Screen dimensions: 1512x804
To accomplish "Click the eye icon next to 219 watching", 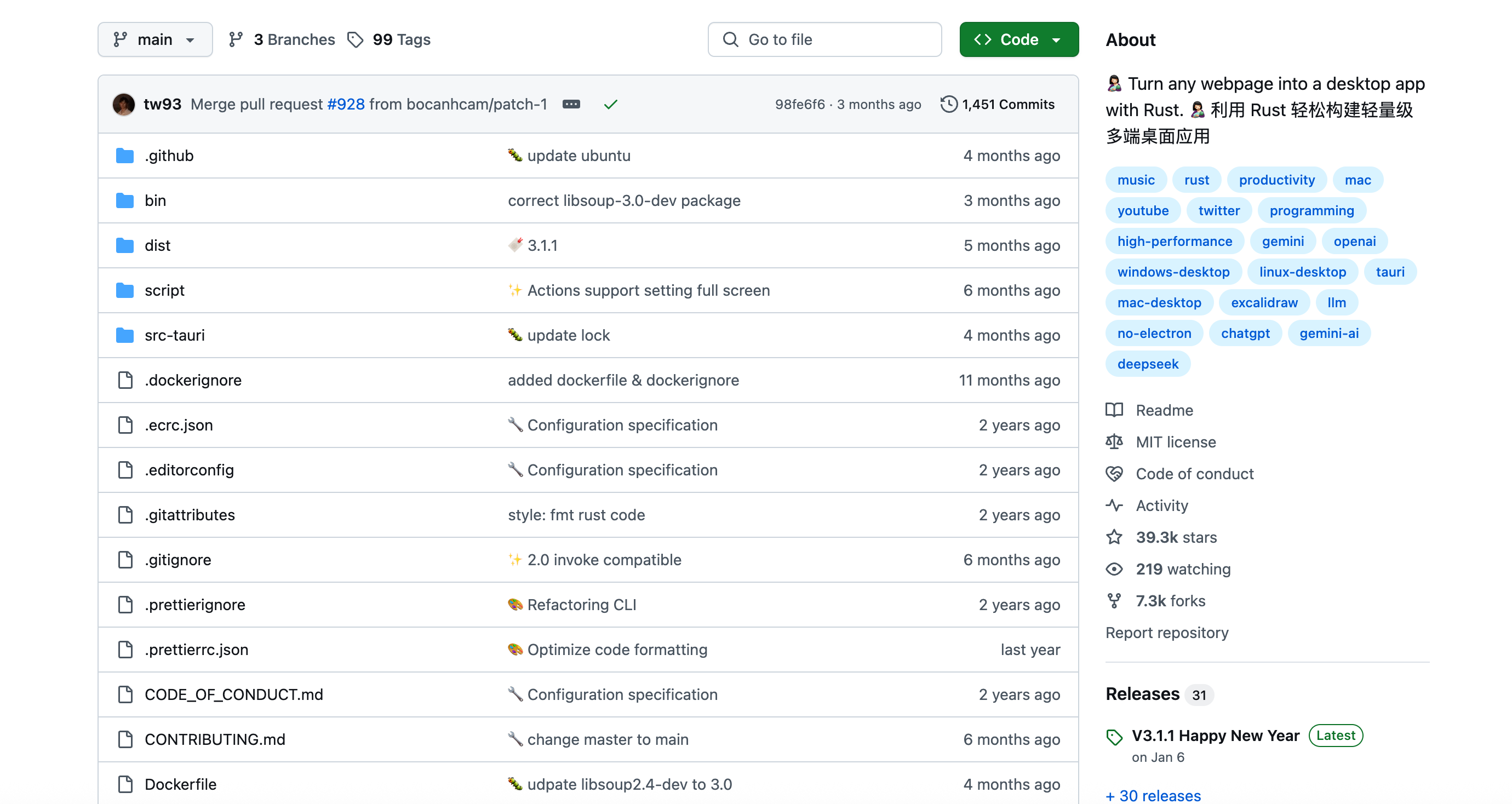I will [1114, 568].
